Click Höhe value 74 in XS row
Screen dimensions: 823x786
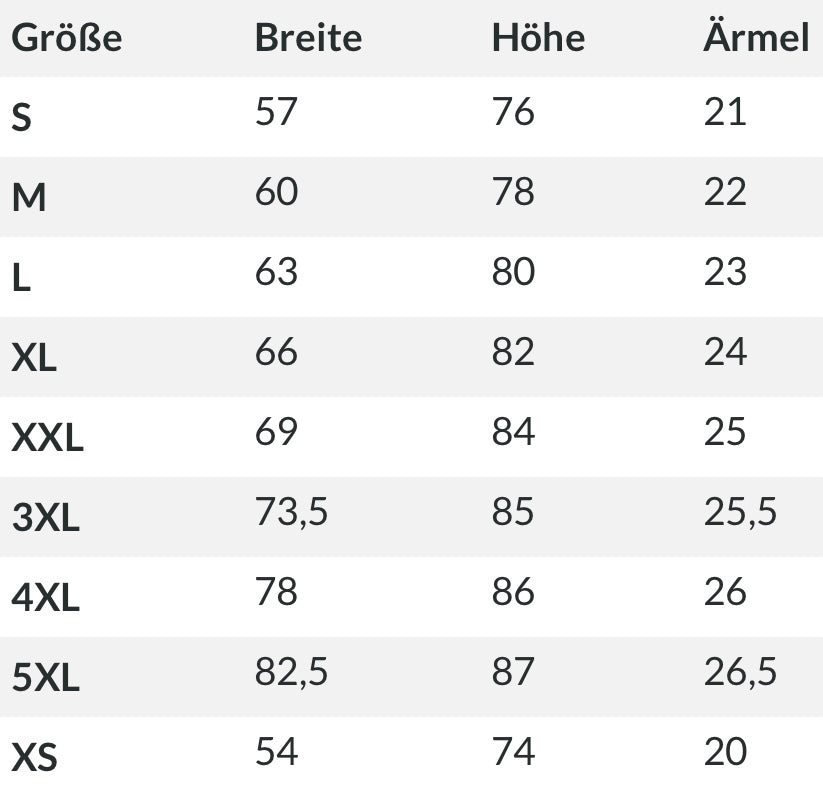513,752
